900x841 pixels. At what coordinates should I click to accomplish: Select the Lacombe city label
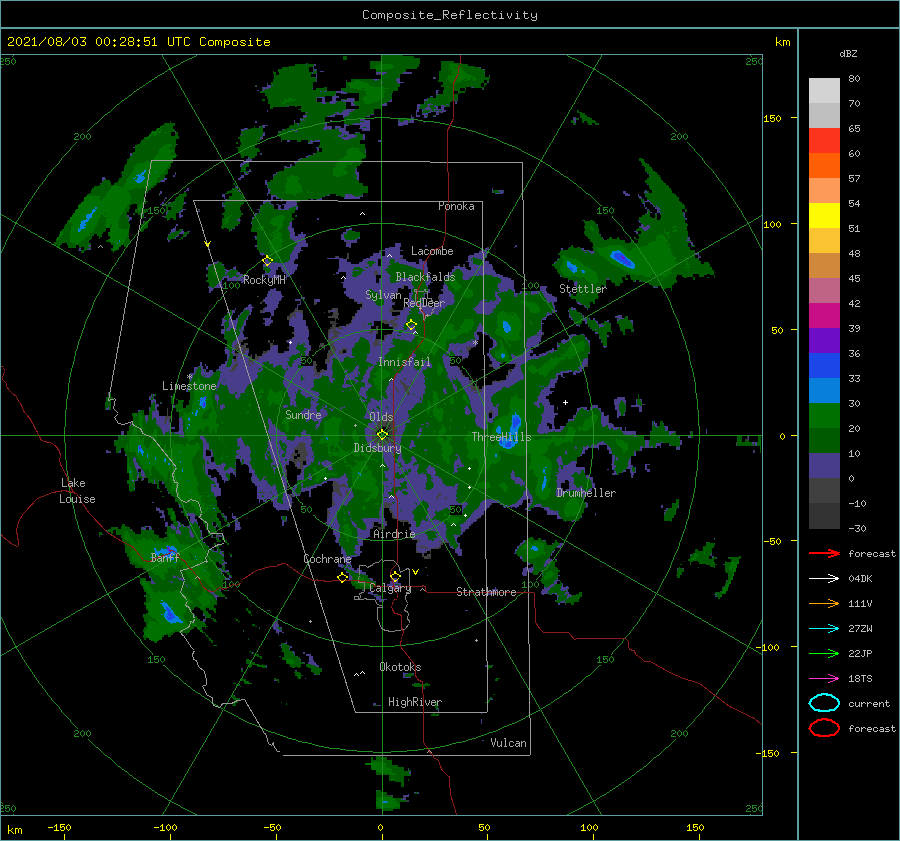pos(432,251)
